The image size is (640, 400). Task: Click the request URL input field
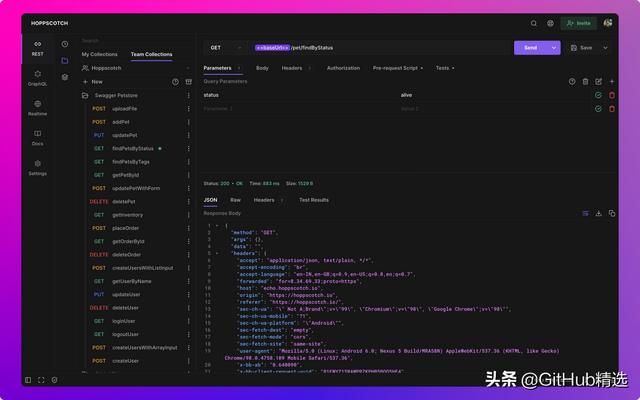point(380,48)
